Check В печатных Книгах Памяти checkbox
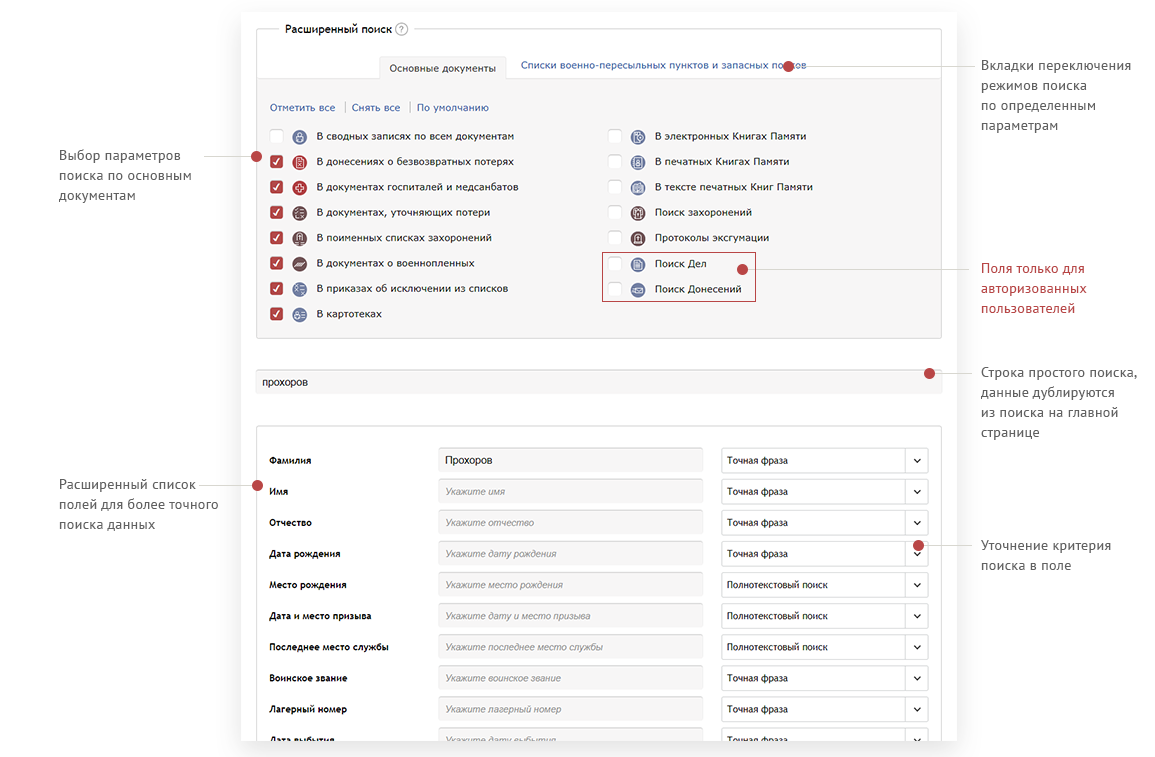The image size is (1155, 757). coord(614,161)
